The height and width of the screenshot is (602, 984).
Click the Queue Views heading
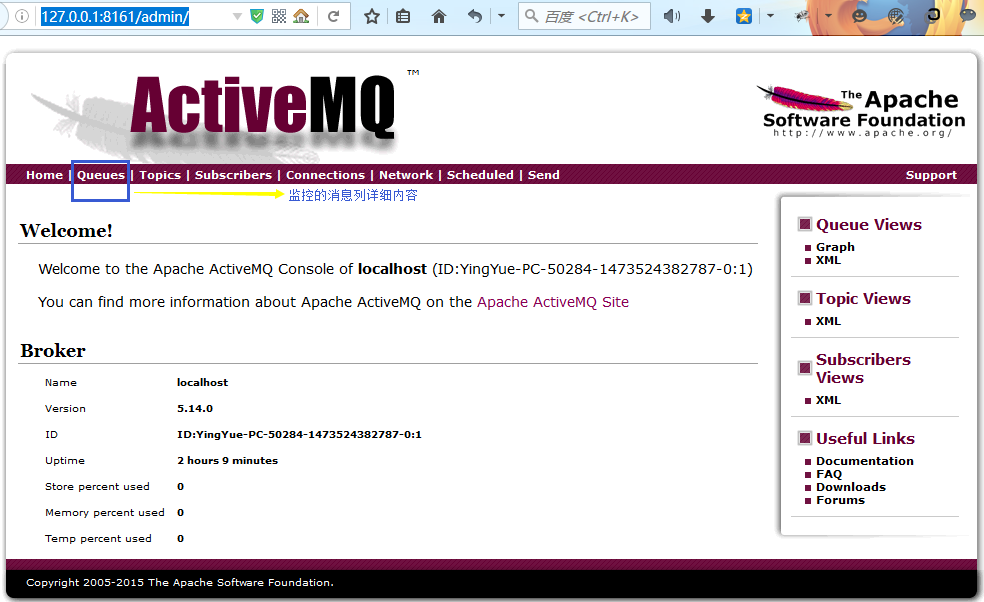pyautogui.click(x=869, y=225)
